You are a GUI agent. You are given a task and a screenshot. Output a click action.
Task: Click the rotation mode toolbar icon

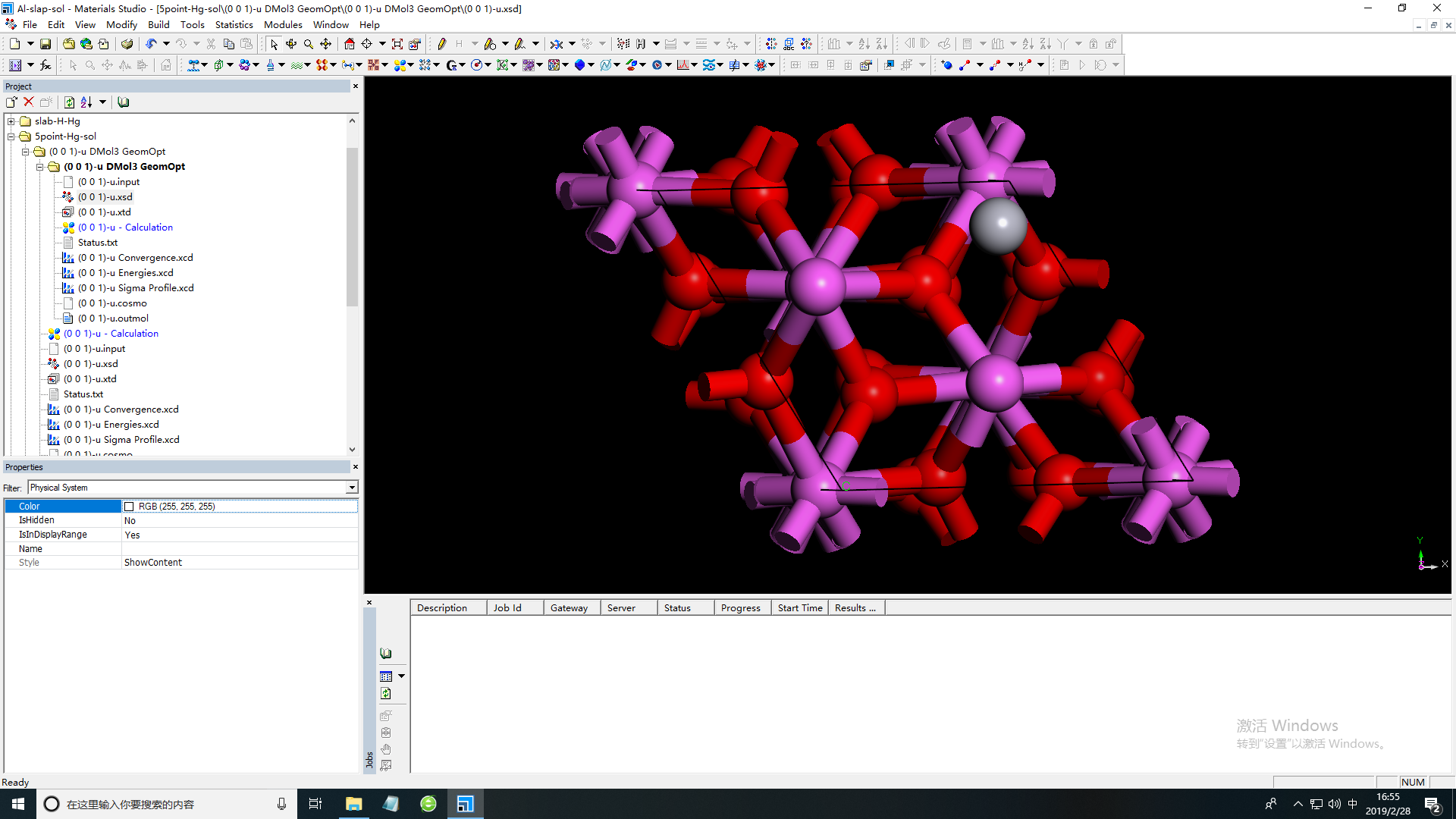291,44
